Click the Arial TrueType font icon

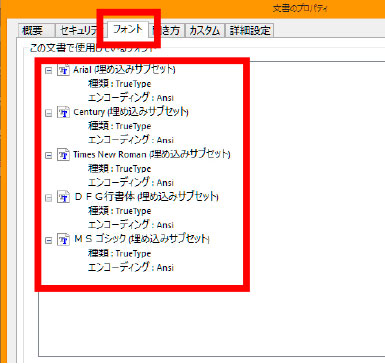63,70
